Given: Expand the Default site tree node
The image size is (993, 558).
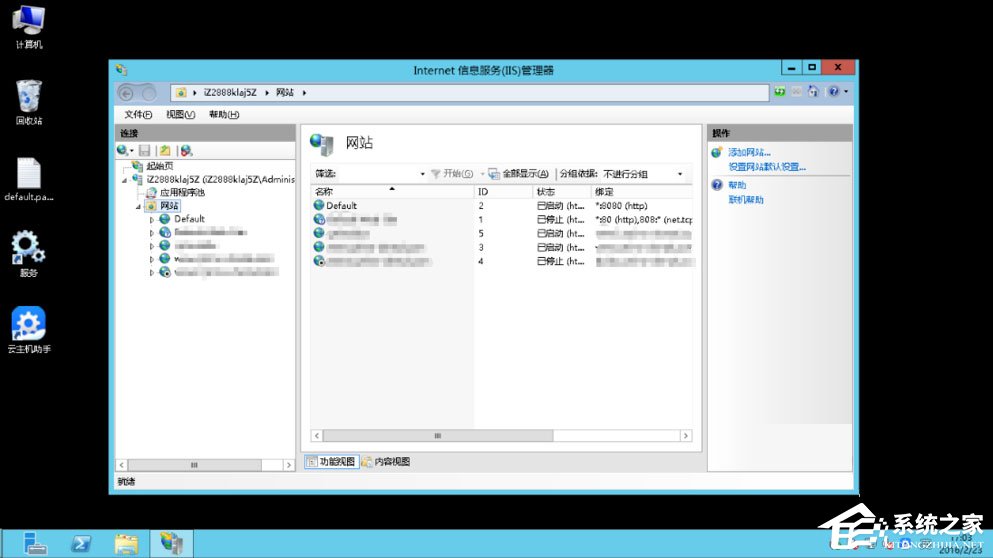Looking at the screenshot, I should point(152,219).
